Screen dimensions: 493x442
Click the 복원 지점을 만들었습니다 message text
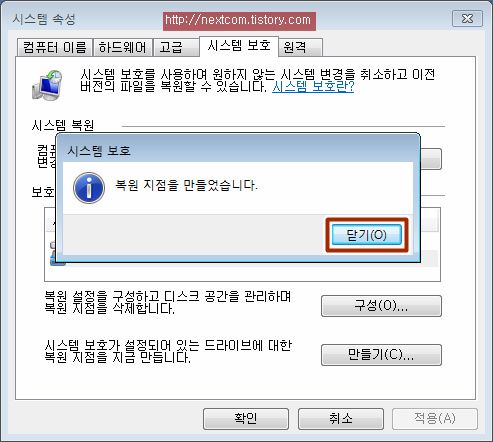[x=186, y=185]
